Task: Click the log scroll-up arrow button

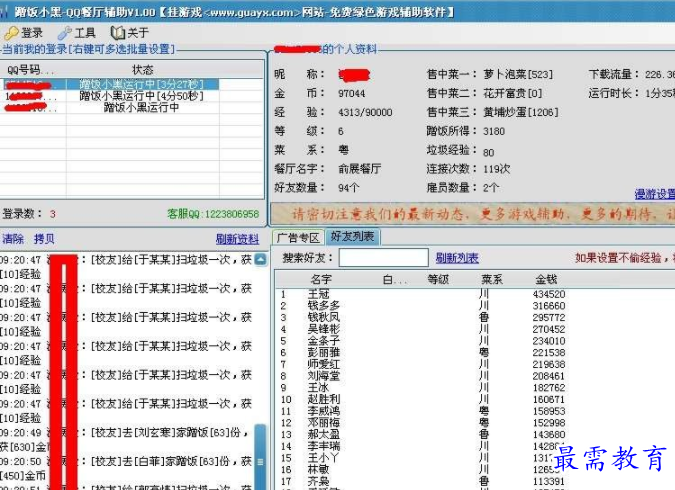Action: [x=260, y=259]
